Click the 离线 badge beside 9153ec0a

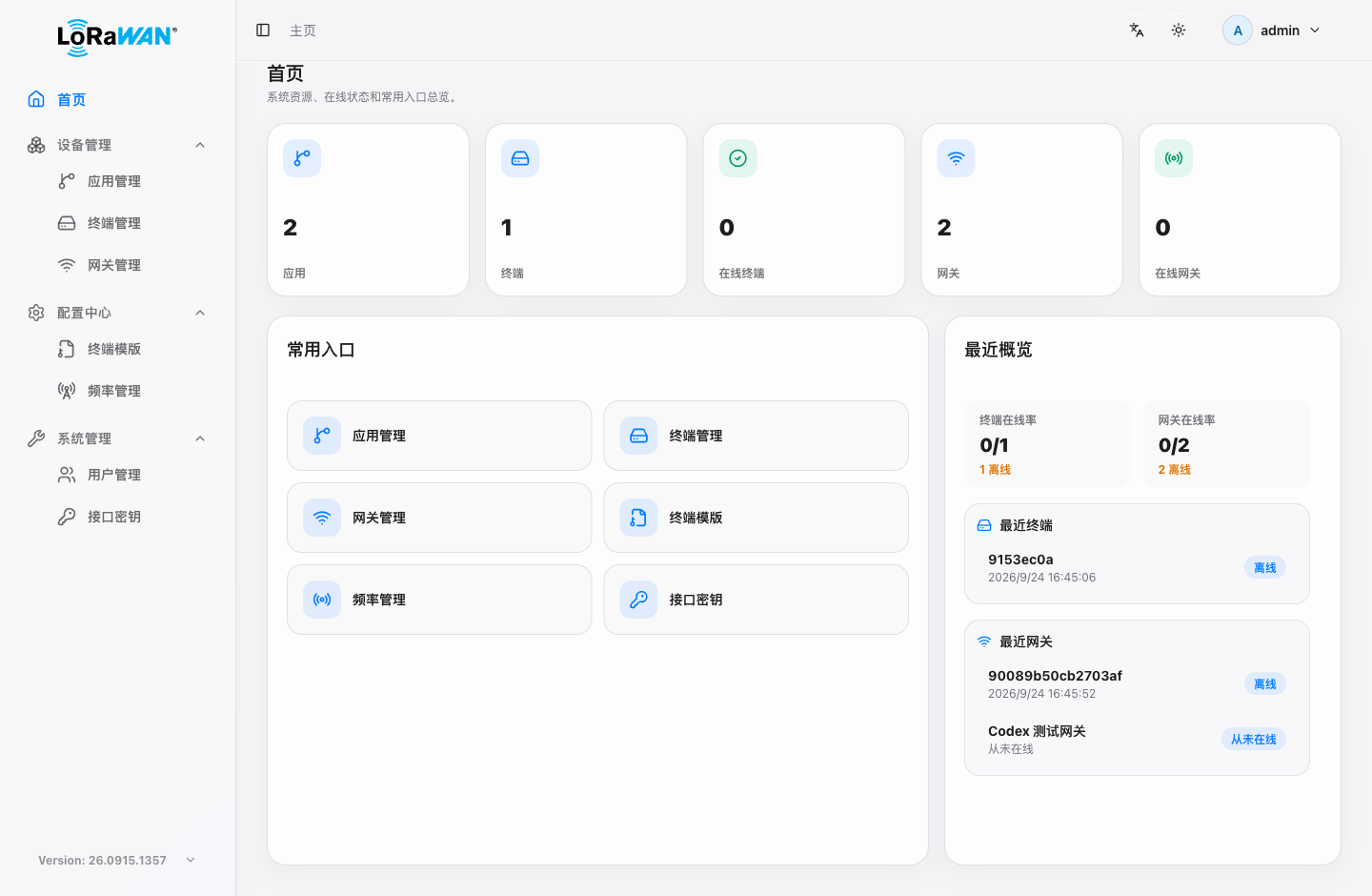pyautogui.click(x=1265, y=568)
